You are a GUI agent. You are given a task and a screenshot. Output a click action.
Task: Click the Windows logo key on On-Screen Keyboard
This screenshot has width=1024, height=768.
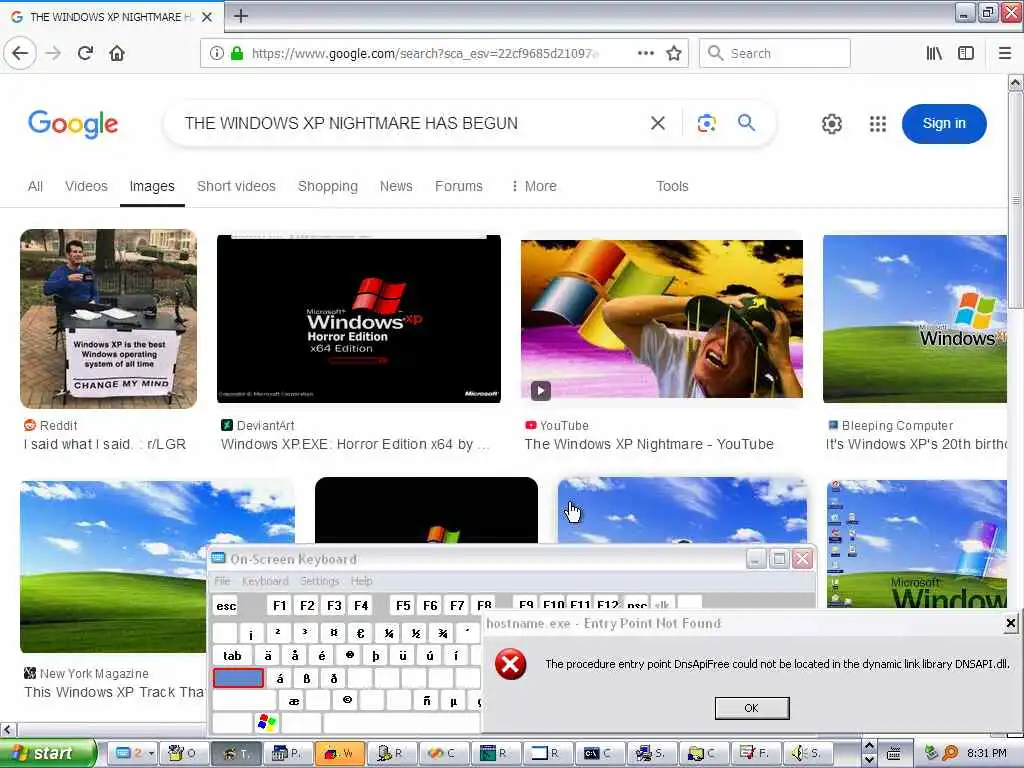click(267, 722)
